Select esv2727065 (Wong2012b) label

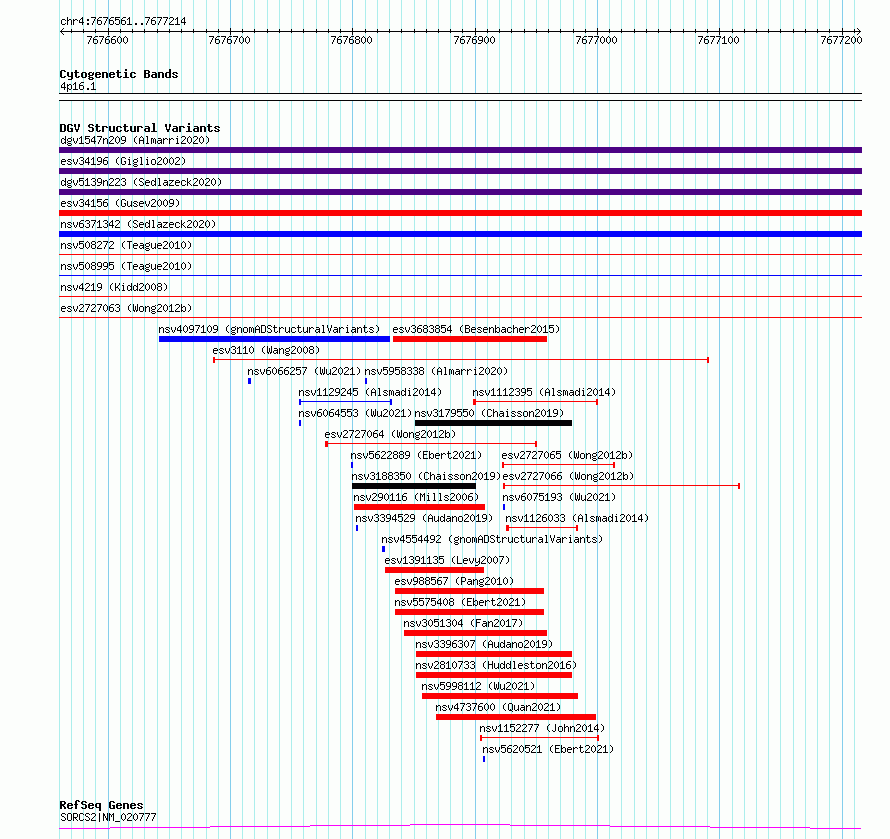pyautogui.click(x=567, y=455)
